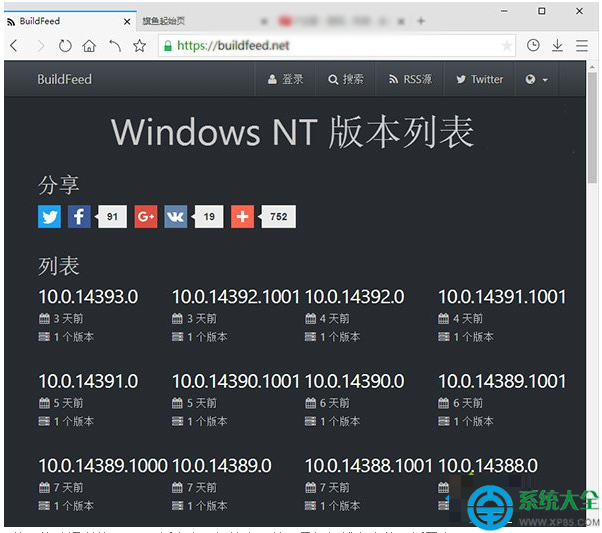Click the browser forward arrow
The image size is (602, 533).
coord(40,46)
